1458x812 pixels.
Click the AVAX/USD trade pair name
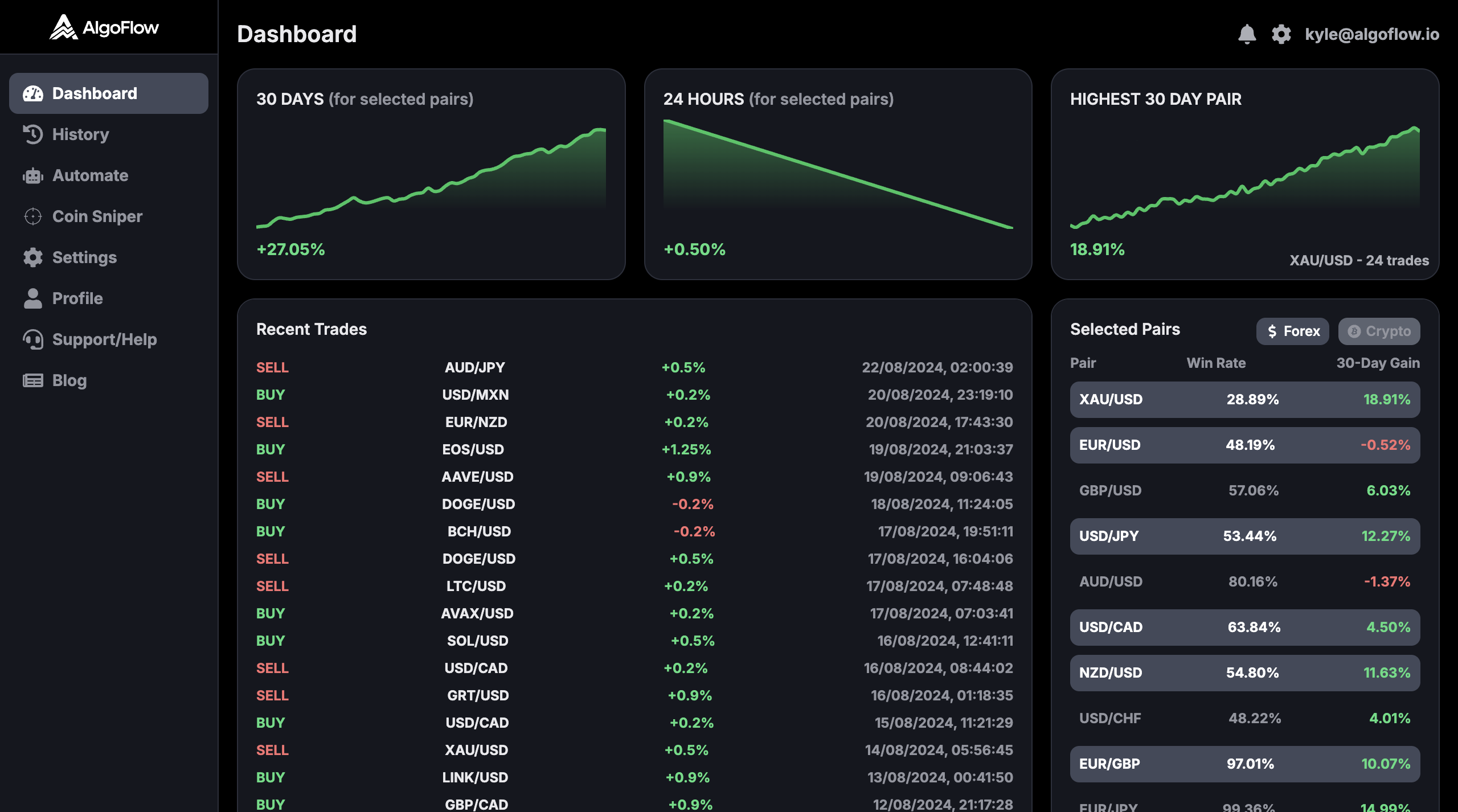(x=477, y=614)
